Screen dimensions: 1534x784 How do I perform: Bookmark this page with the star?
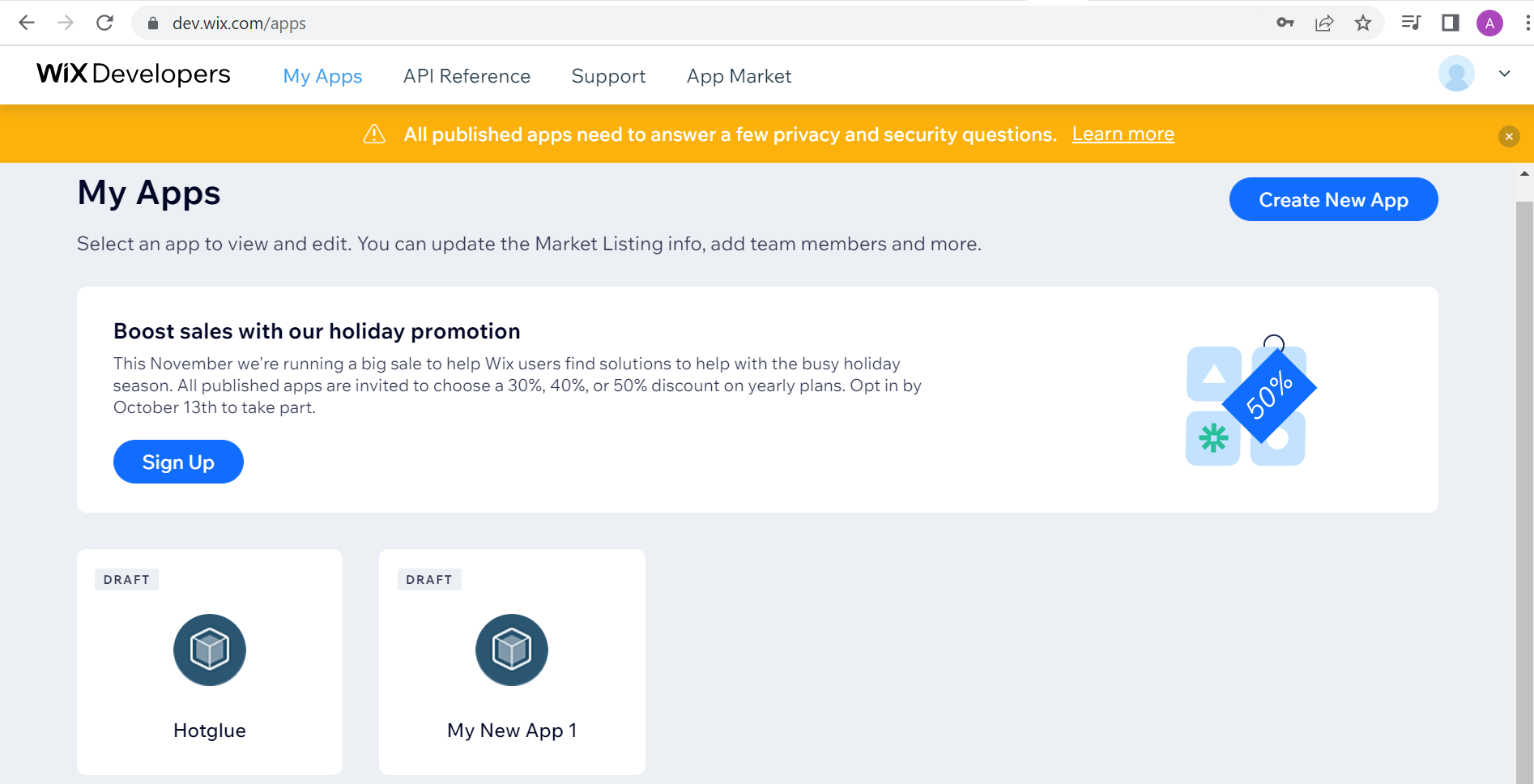coord(1363,23)
